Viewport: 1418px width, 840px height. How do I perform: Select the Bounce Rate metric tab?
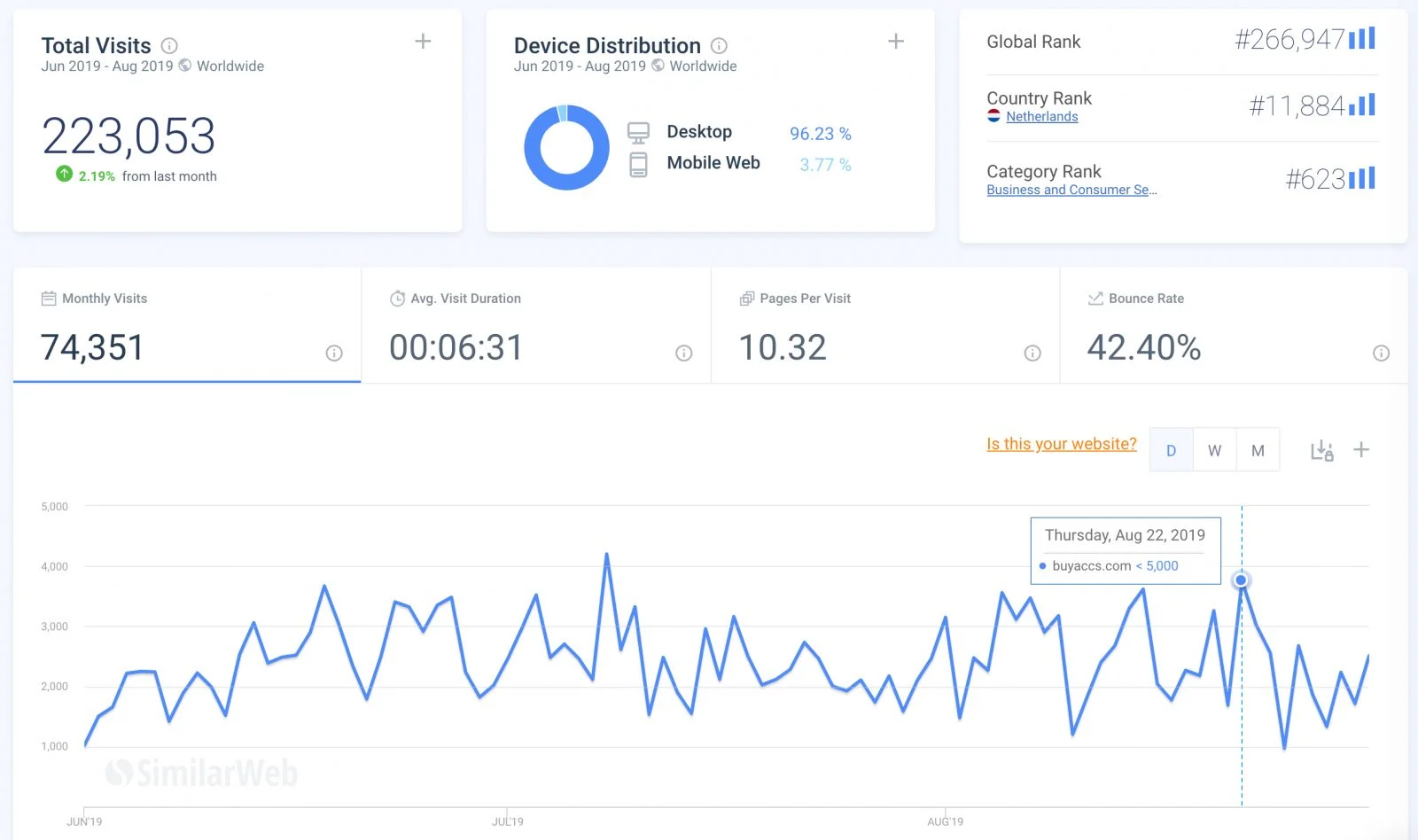[1234, 325]
